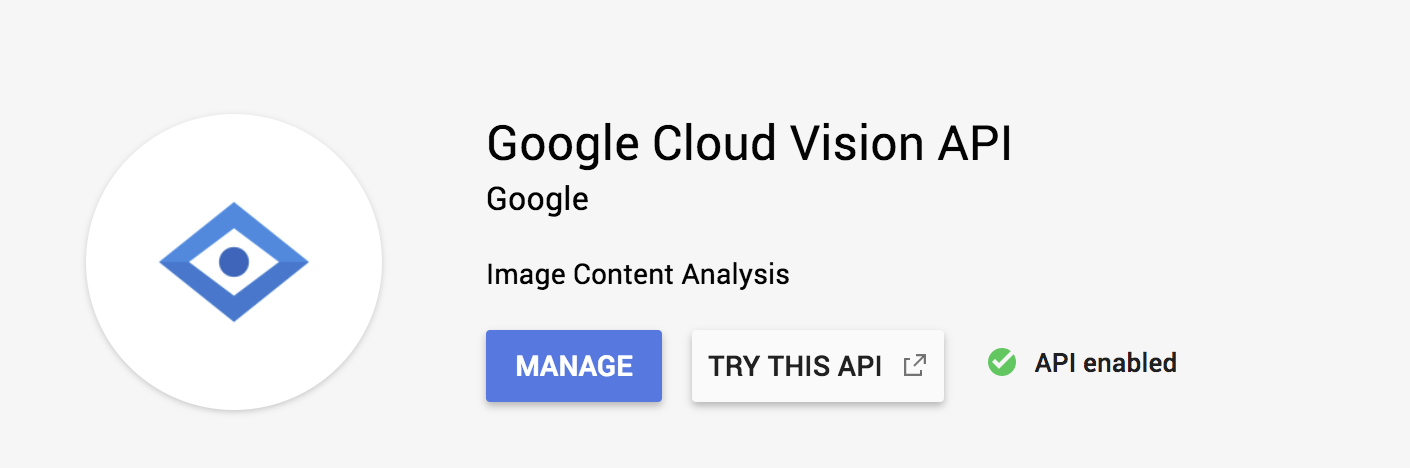
Task: Click the green checkmark status icon
Action: click(1001, 362)
